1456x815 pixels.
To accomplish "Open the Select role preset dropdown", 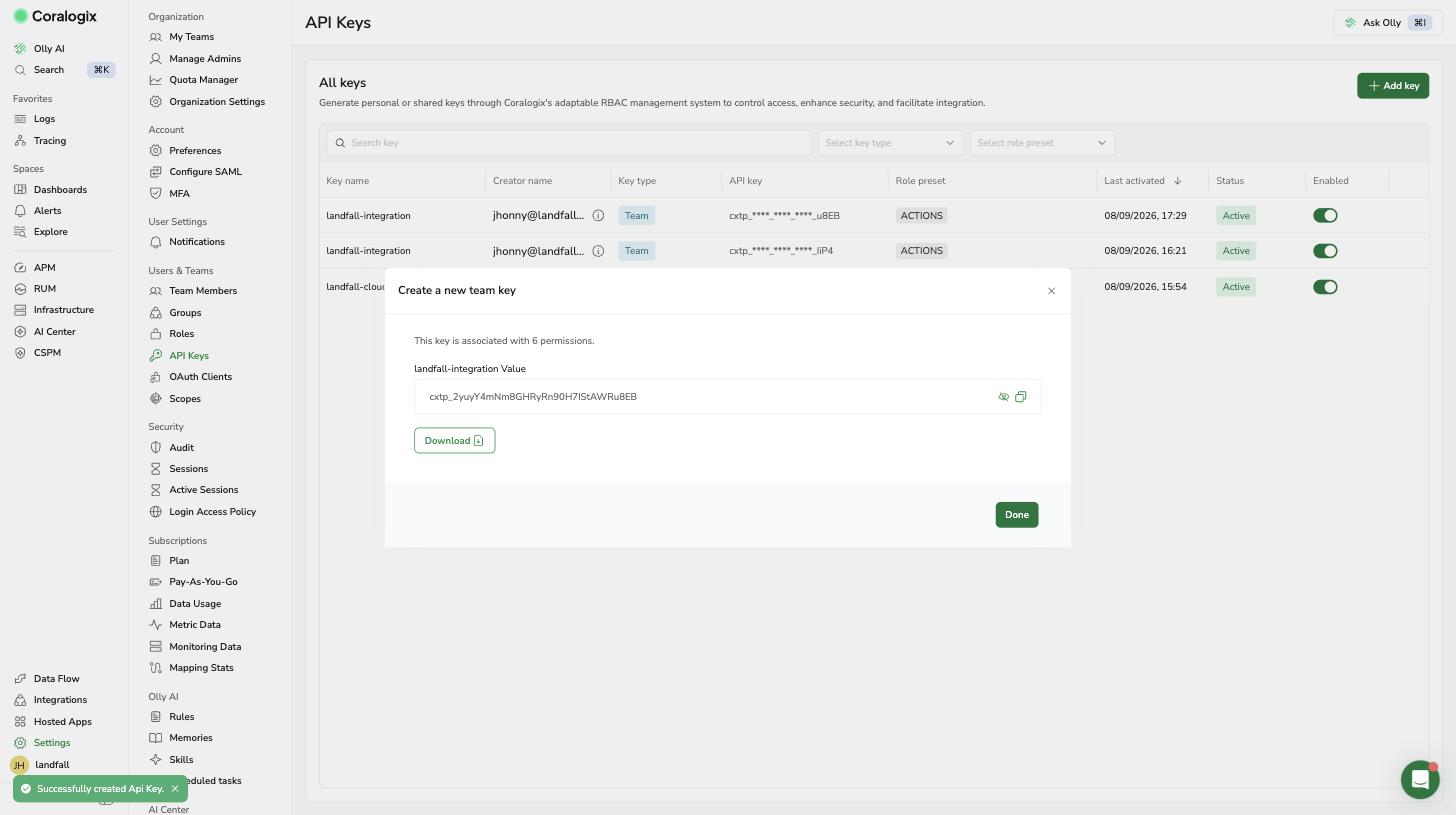I will [x=1042, y=143].
